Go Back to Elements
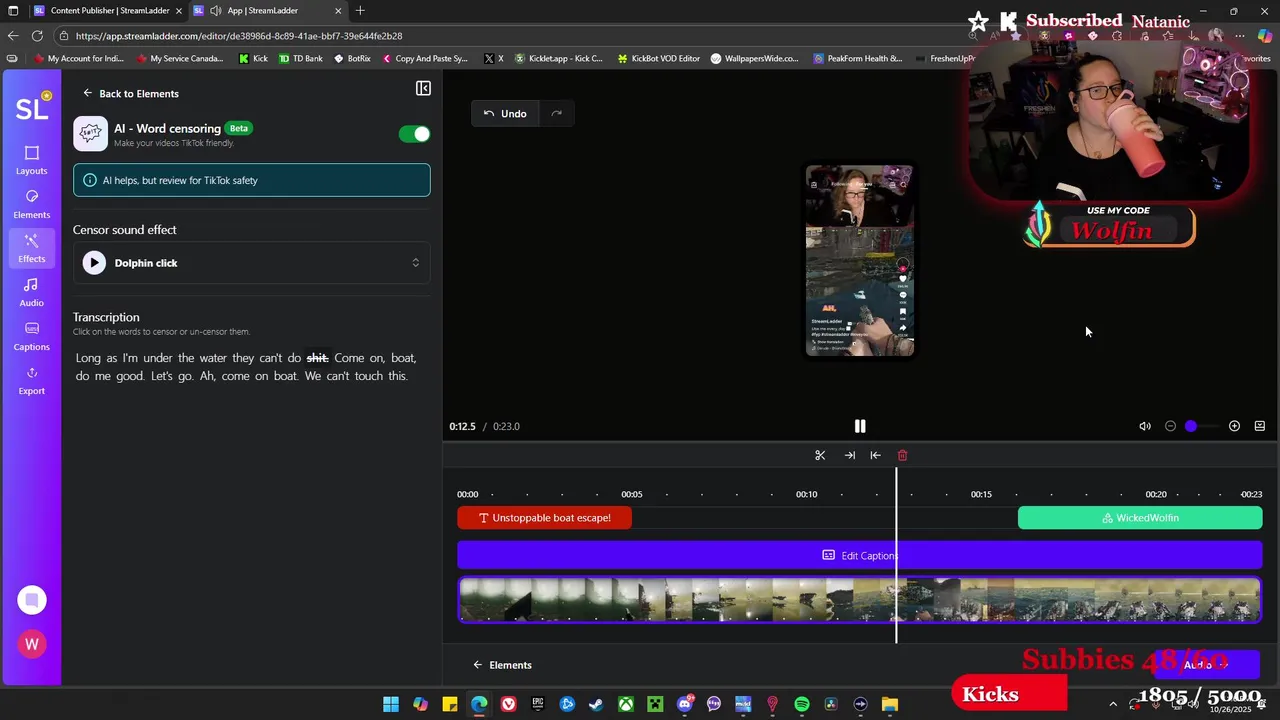 coord(131,93)
